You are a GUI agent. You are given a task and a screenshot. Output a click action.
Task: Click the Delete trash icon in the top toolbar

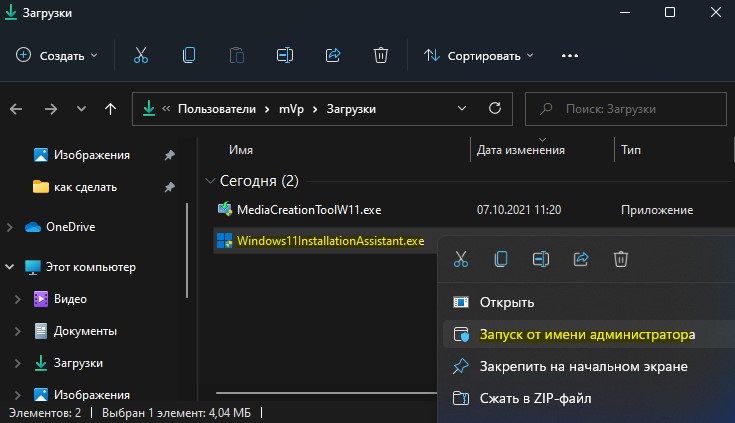(381, 55)
